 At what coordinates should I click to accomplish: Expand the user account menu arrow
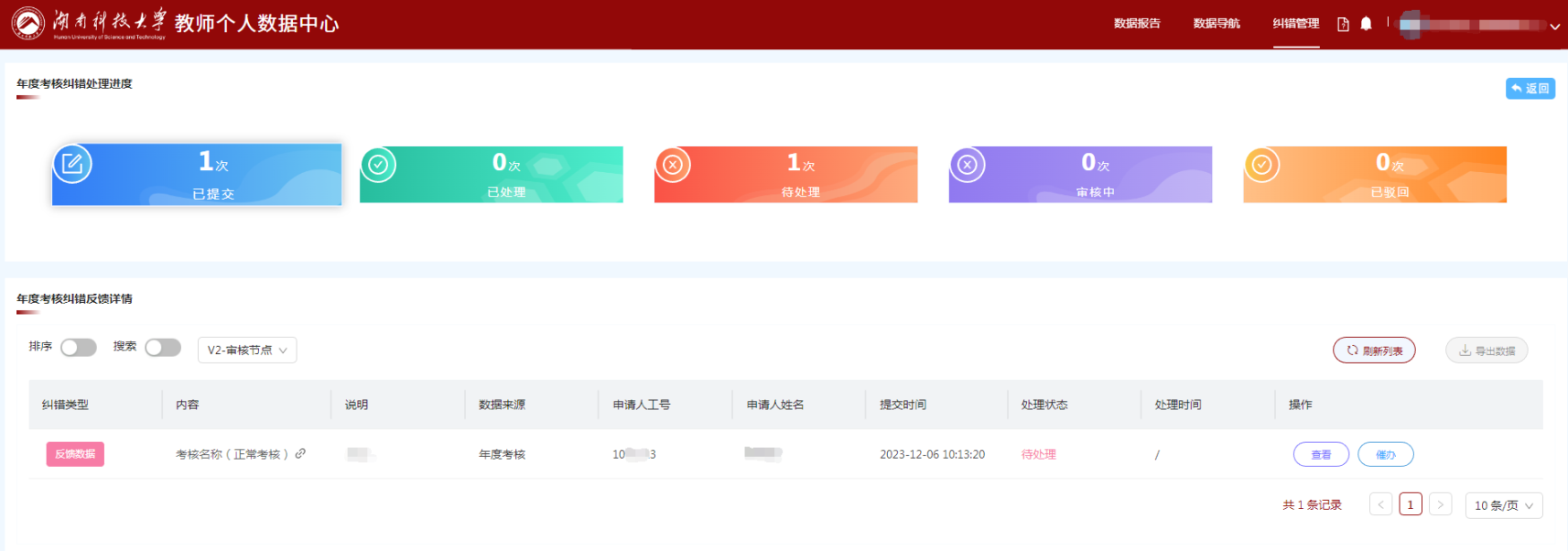[x=1554, y=27]
